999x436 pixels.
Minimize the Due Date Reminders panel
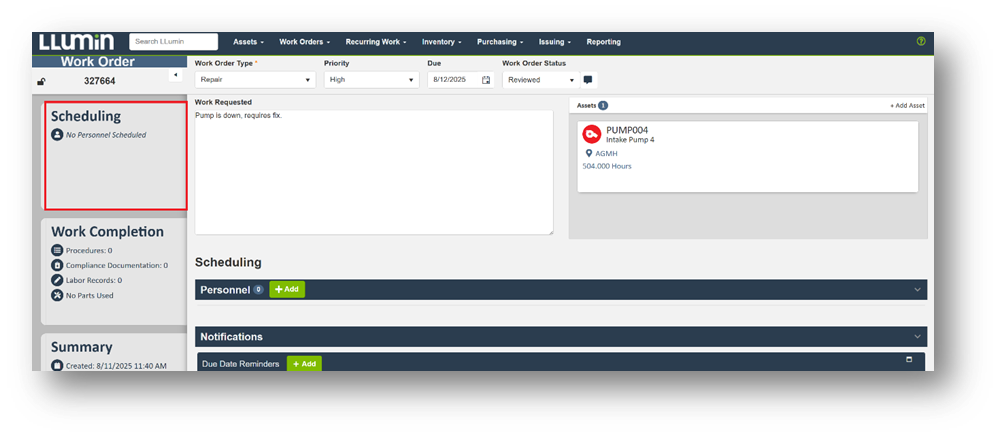(909, 359)
